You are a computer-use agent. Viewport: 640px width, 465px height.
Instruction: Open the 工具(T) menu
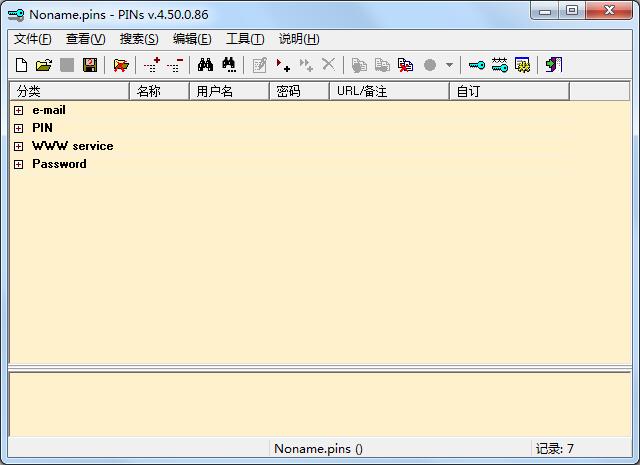click(x=245, y=39)
